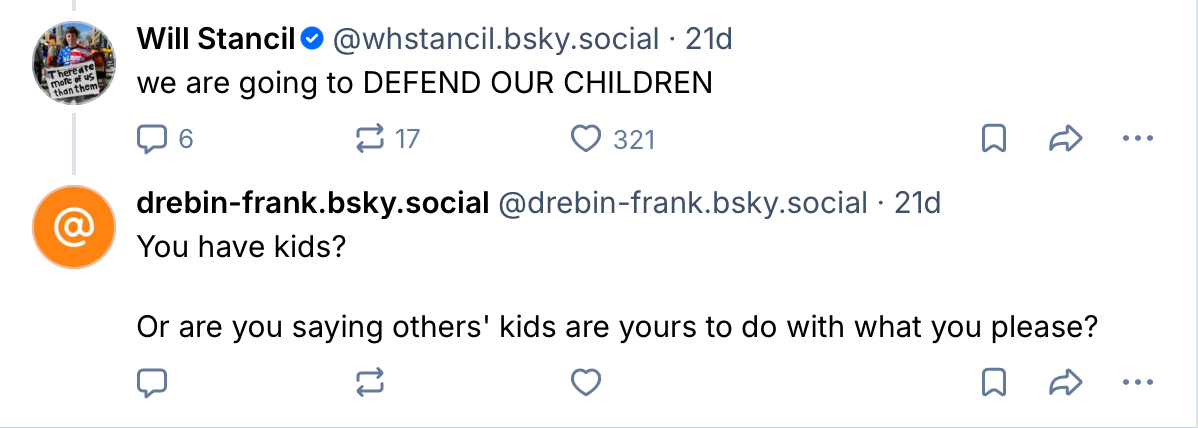The height and width of the screenshot is (428, 1198).
Task: Share drebin-frank's reply
Action: coord(1066,381)
